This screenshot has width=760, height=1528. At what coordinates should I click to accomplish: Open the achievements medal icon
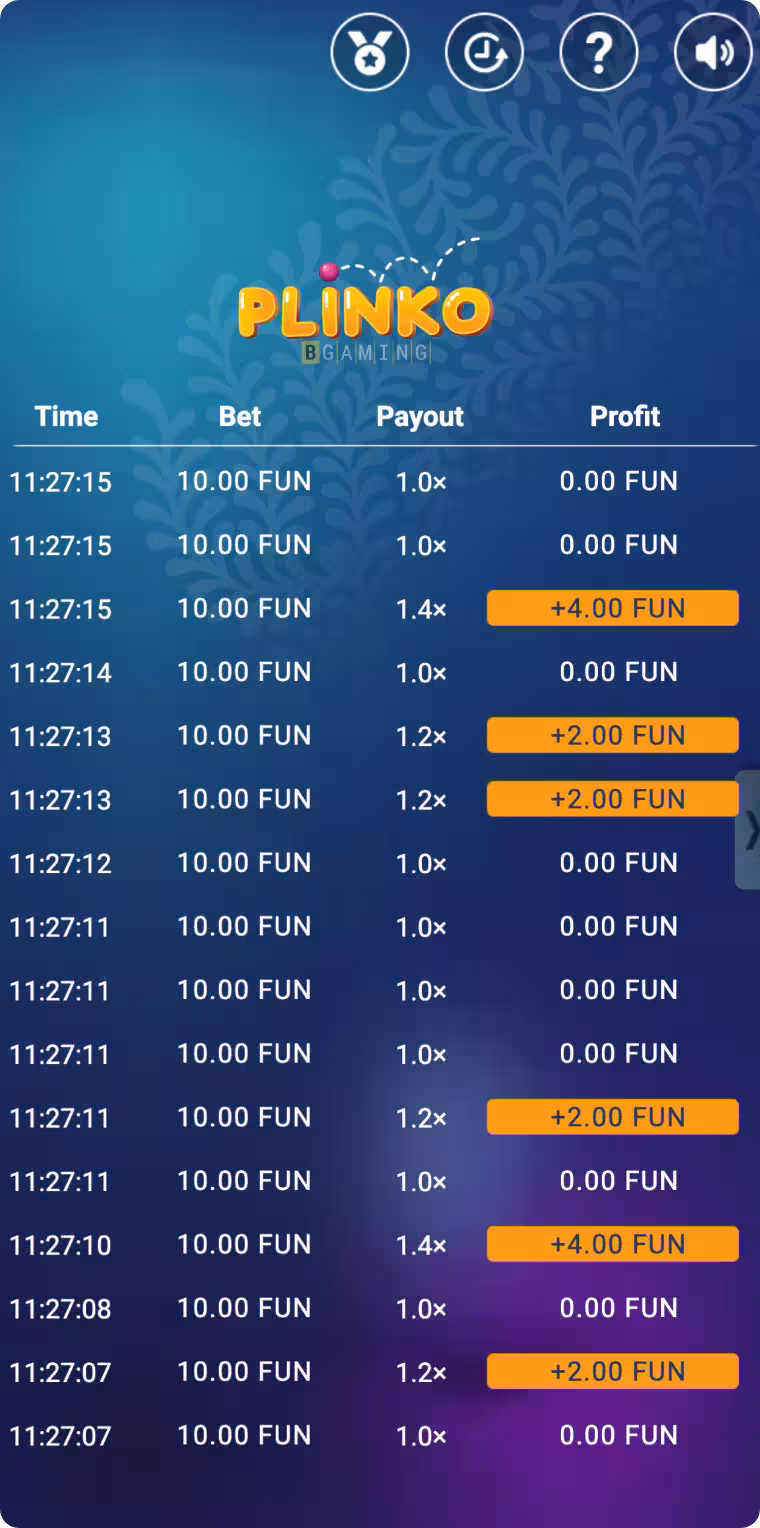[370, 52]
